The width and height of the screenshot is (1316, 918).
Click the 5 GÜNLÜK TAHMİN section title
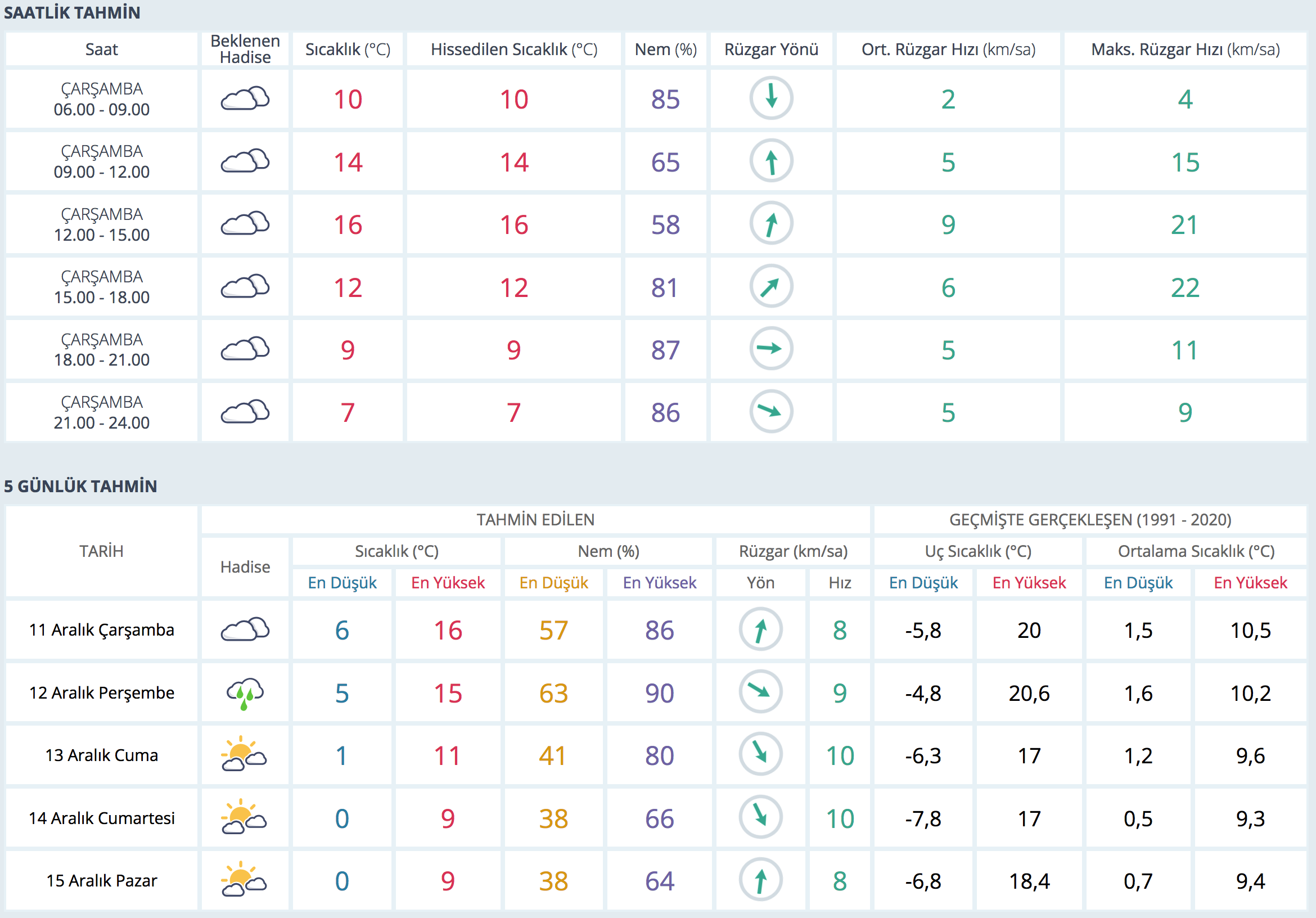(x=80, y=486)
